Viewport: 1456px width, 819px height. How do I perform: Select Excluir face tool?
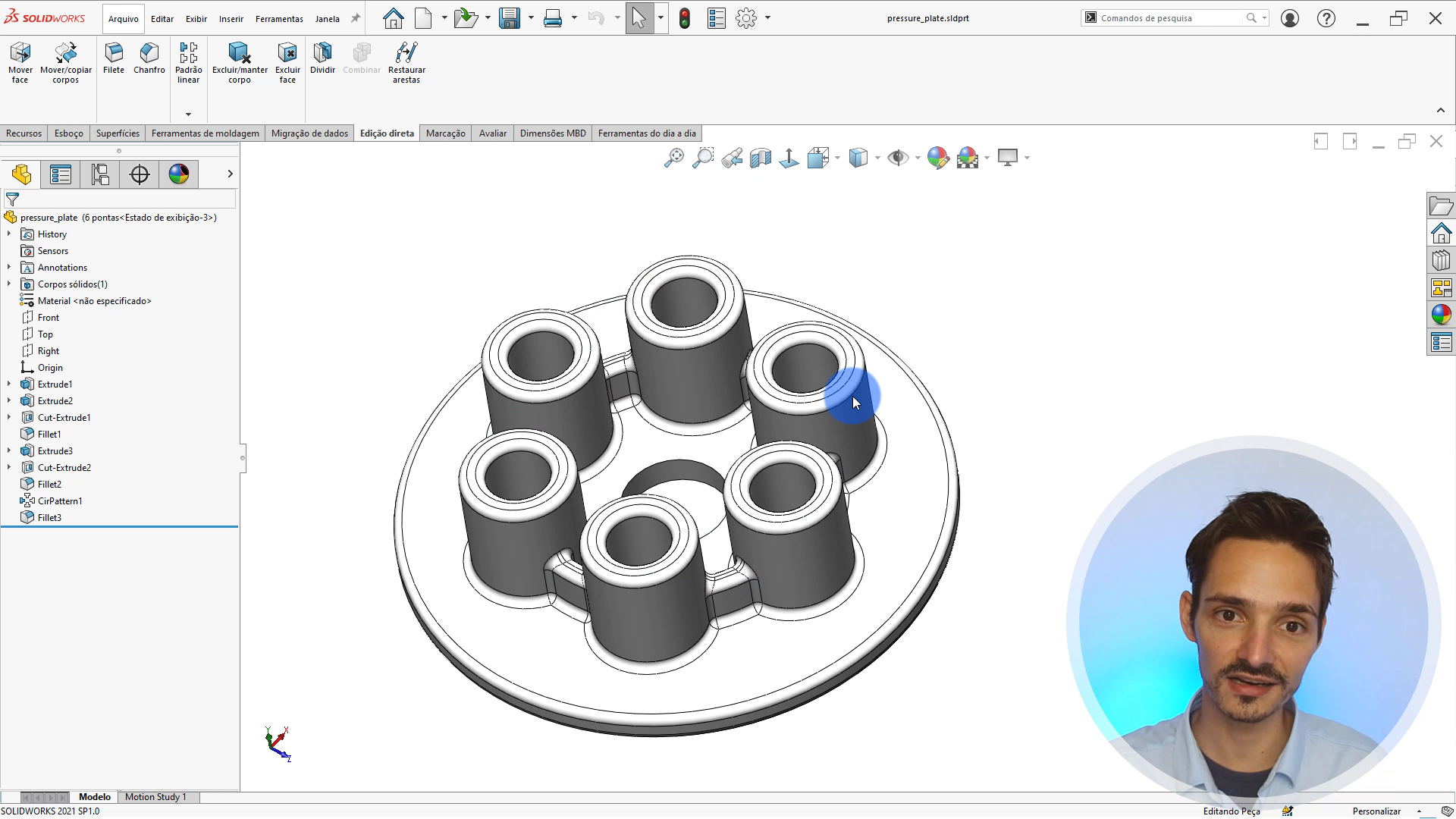point(287,63)
